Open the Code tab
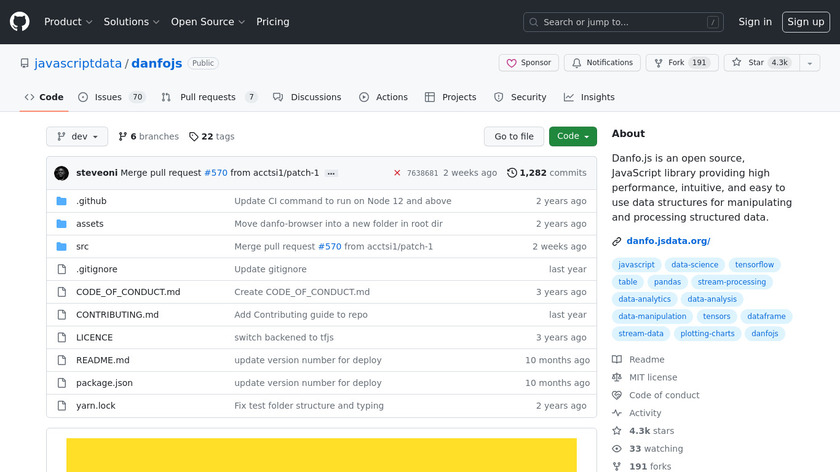This screenshot has width=840, height=472. [44, 97]
